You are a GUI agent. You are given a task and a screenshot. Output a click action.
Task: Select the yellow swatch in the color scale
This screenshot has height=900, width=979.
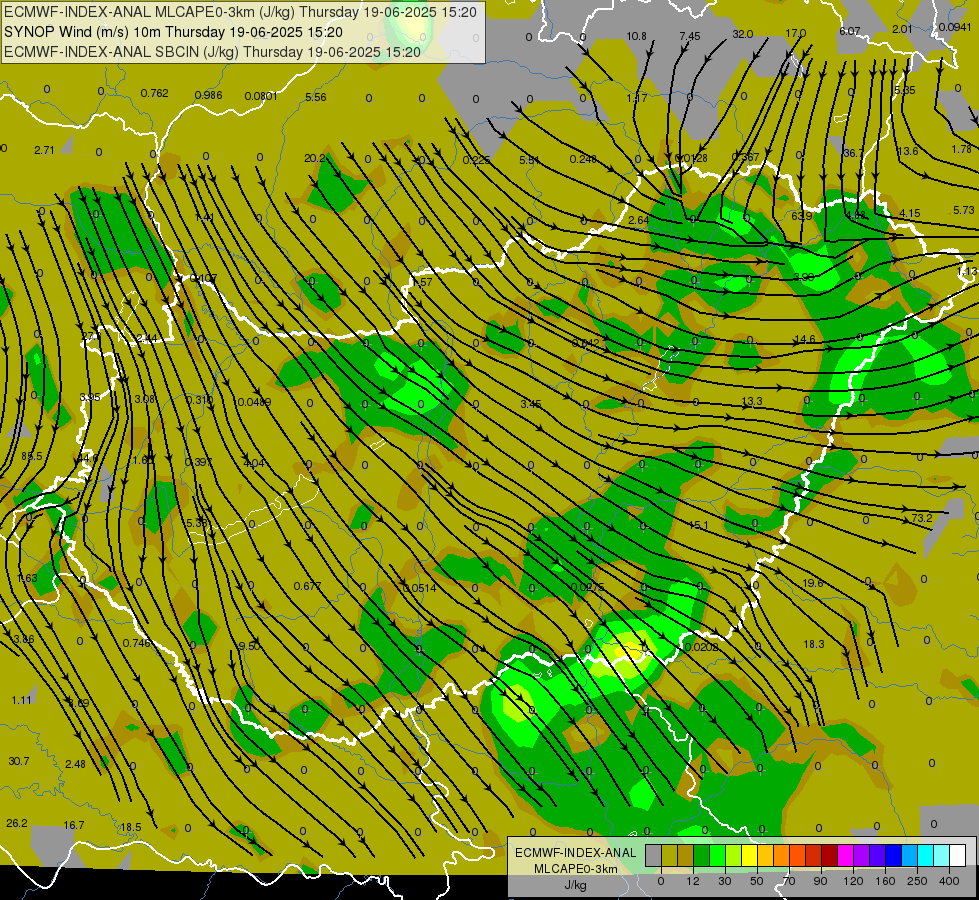[x=750, y=855]
